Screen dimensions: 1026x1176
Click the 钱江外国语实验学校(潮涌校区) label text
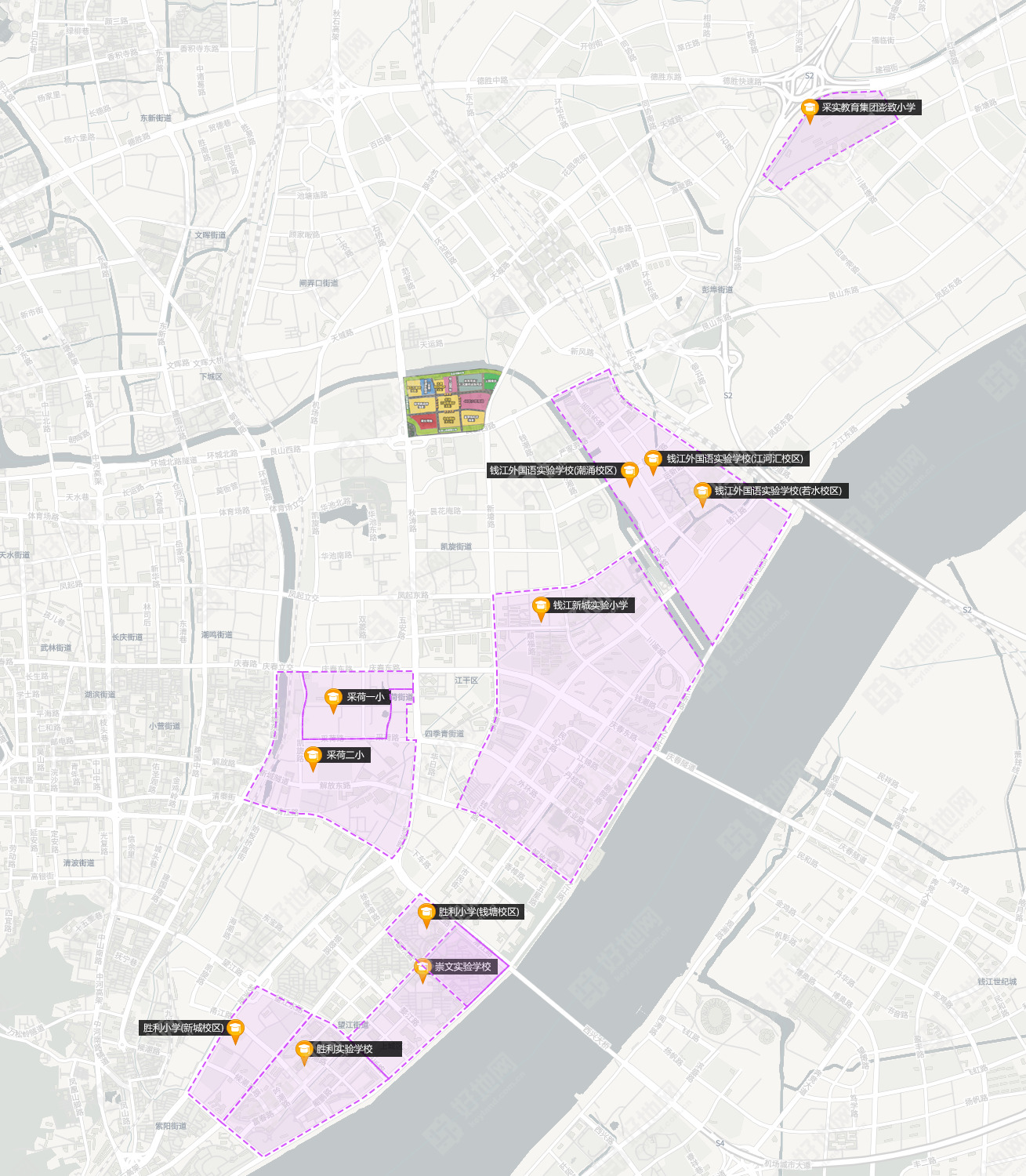[552, 470]
